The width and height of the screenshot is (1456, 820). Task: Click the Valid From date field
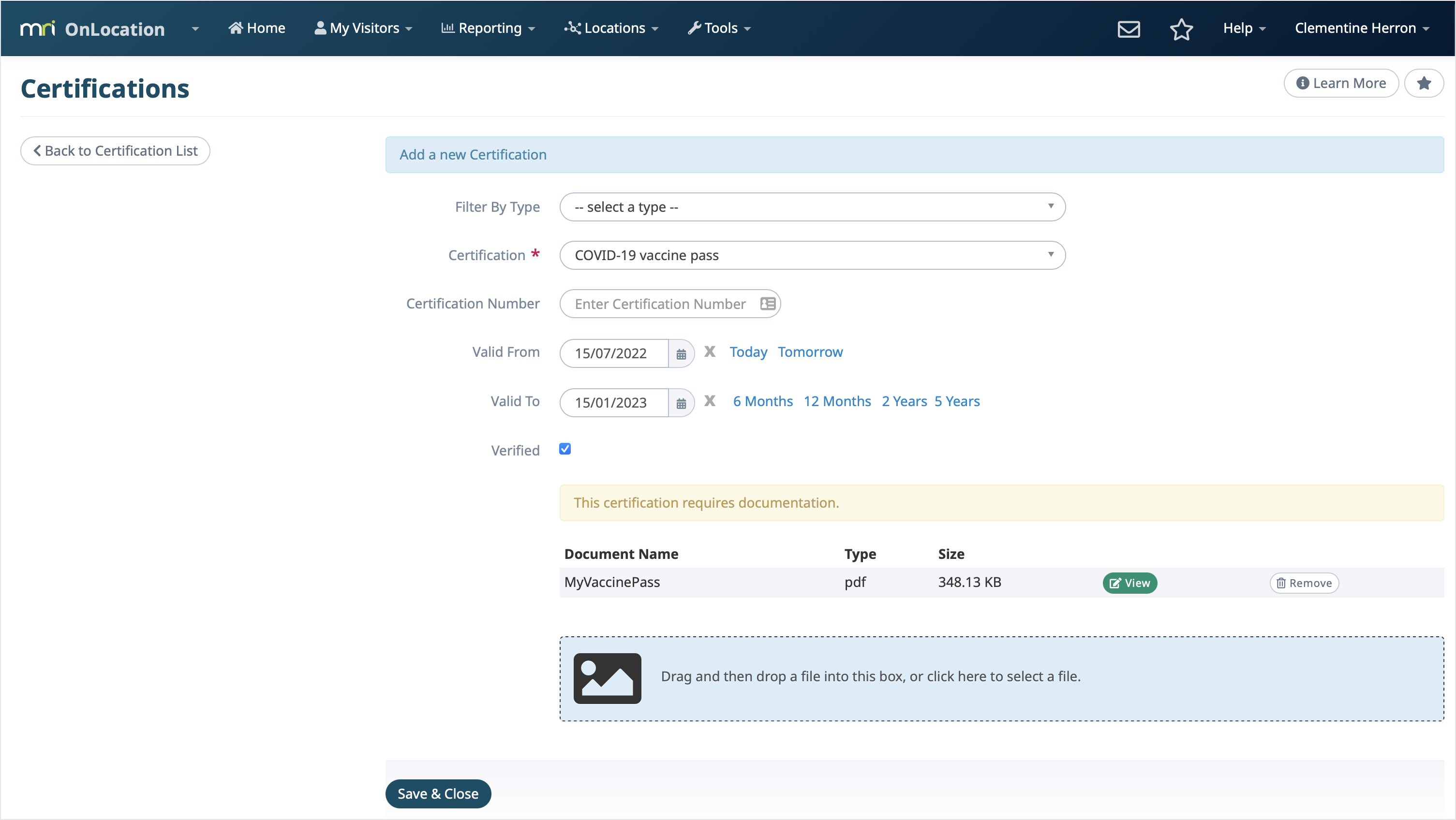(x=614, y=353)
